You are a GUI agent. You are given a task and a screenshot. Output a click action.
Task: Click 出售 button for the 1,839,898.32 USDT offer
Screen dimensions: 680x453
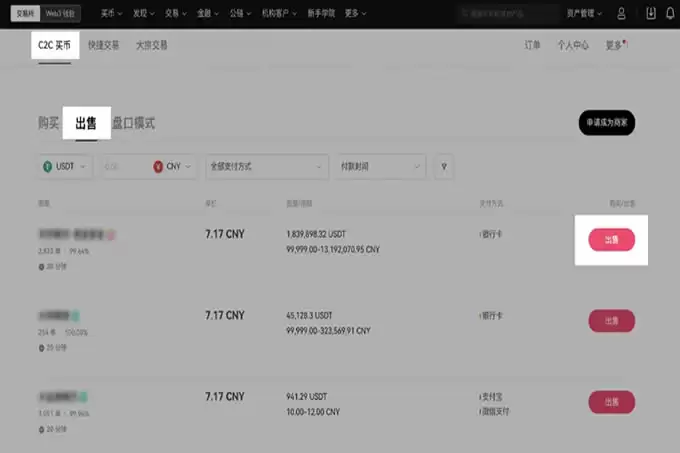click(x=611, y=240)
